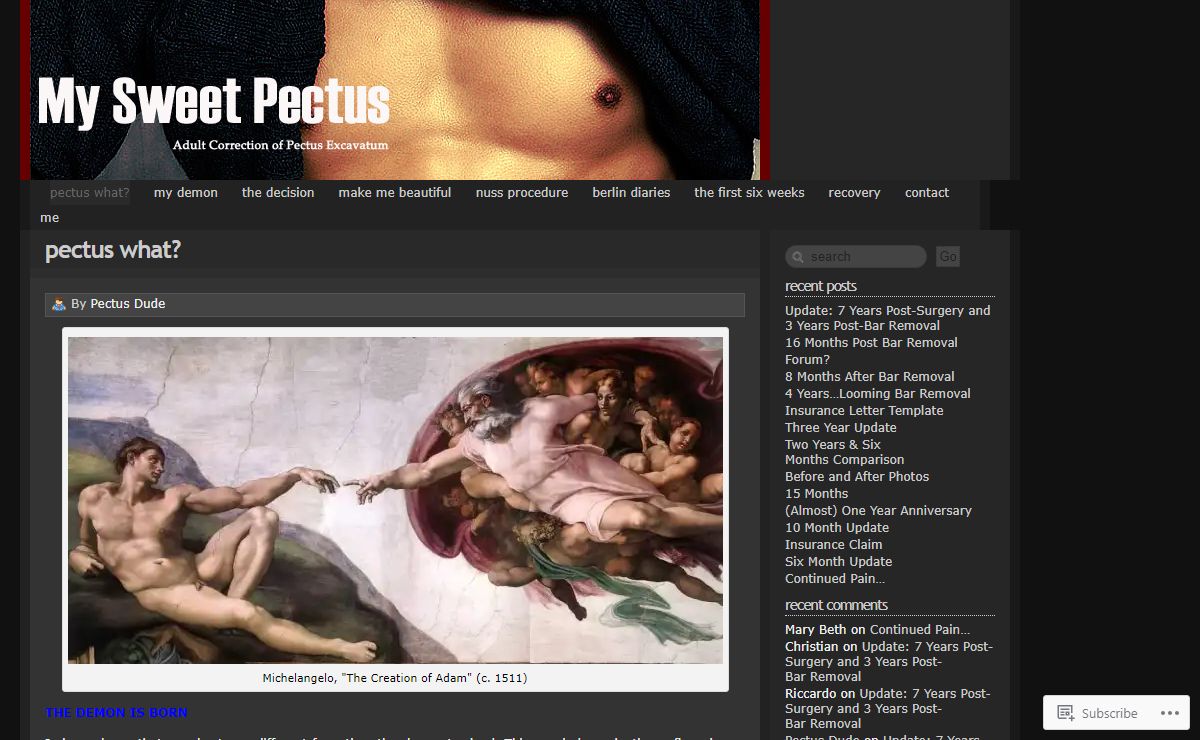Click the magnifier icon in search box
The width and height of the screenshot is (1200, 740).
(x=798, y=257)
